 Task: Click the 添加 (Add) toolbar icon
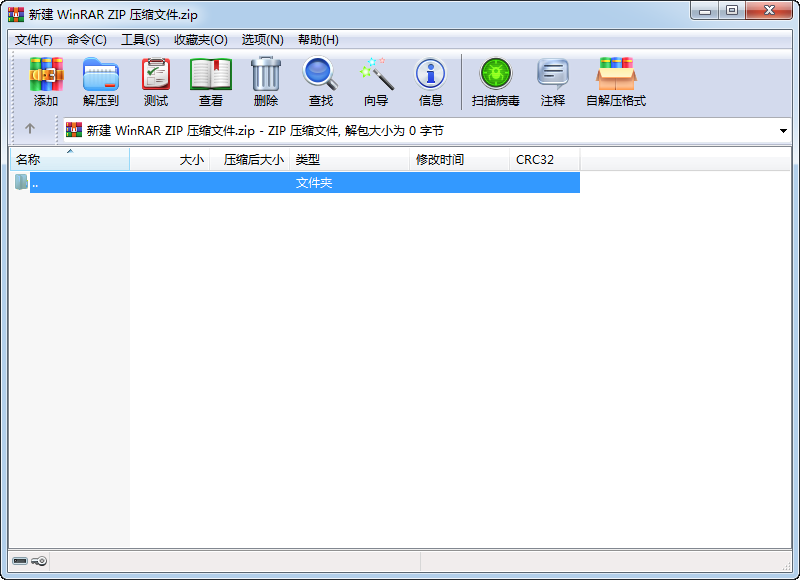point(46,82)
